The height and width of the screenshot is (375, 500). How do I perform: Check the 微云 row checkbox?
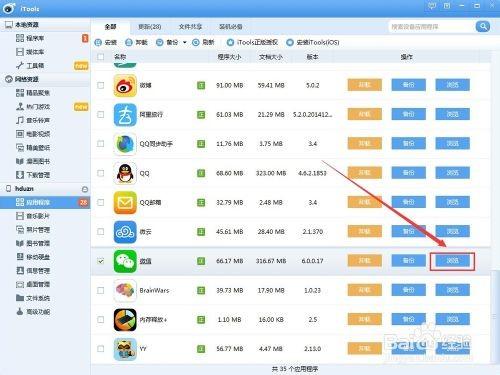click(100, 232)
